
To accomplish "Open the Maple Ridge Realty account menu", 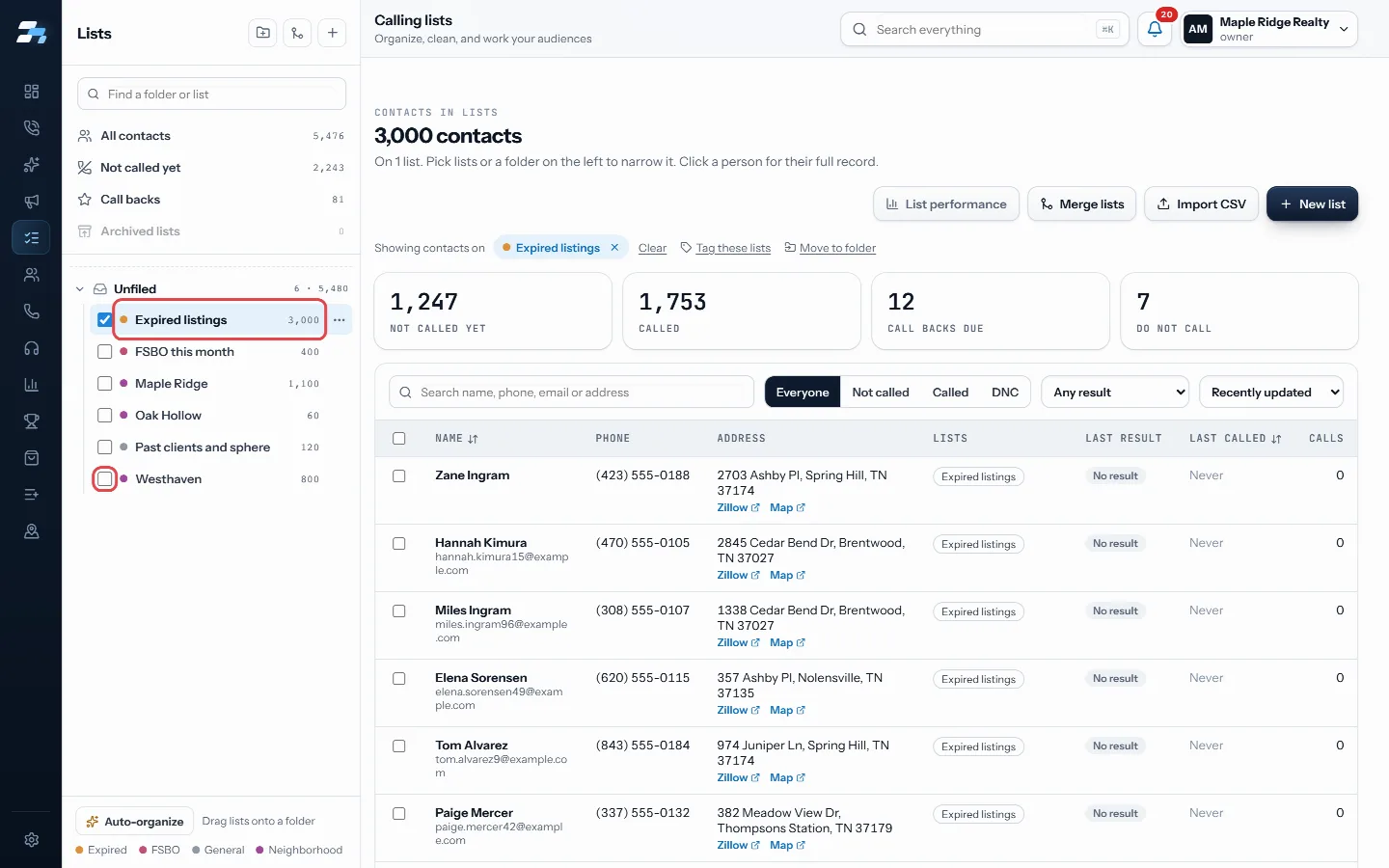I will tap(1269, 29).
